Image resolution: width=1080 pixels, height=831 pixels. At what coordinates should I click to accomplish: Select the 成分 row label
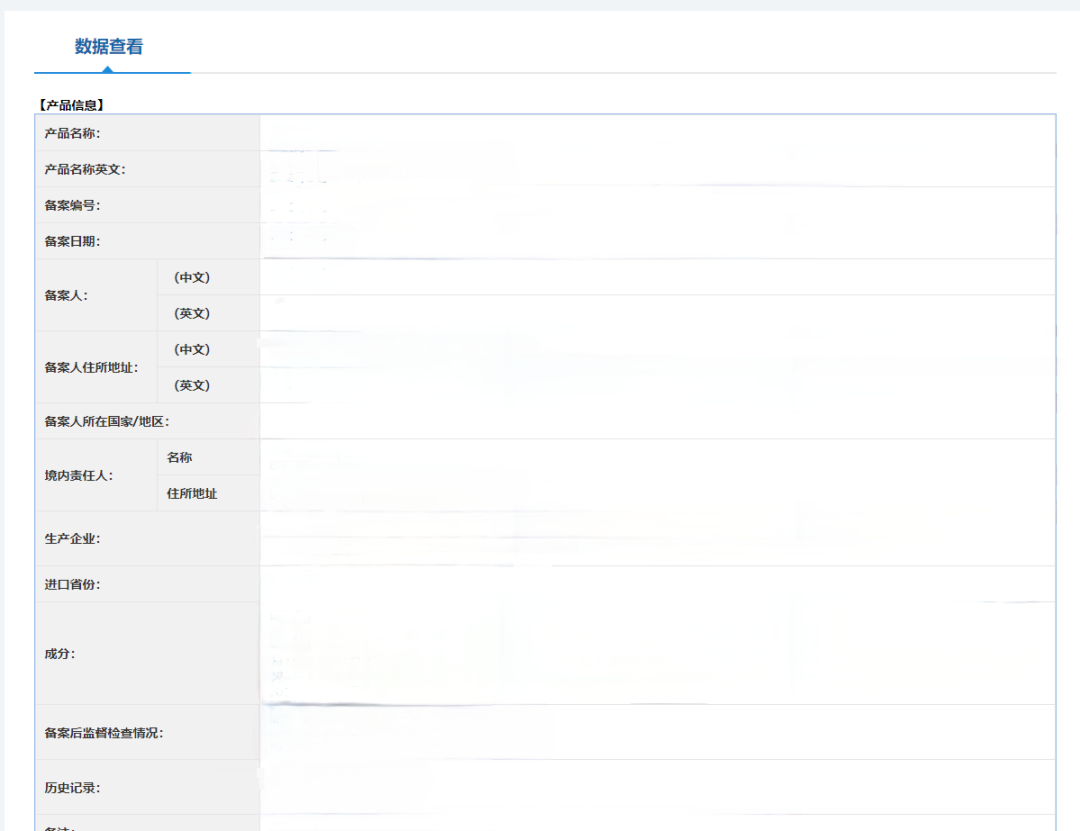(x=60, y=653)
